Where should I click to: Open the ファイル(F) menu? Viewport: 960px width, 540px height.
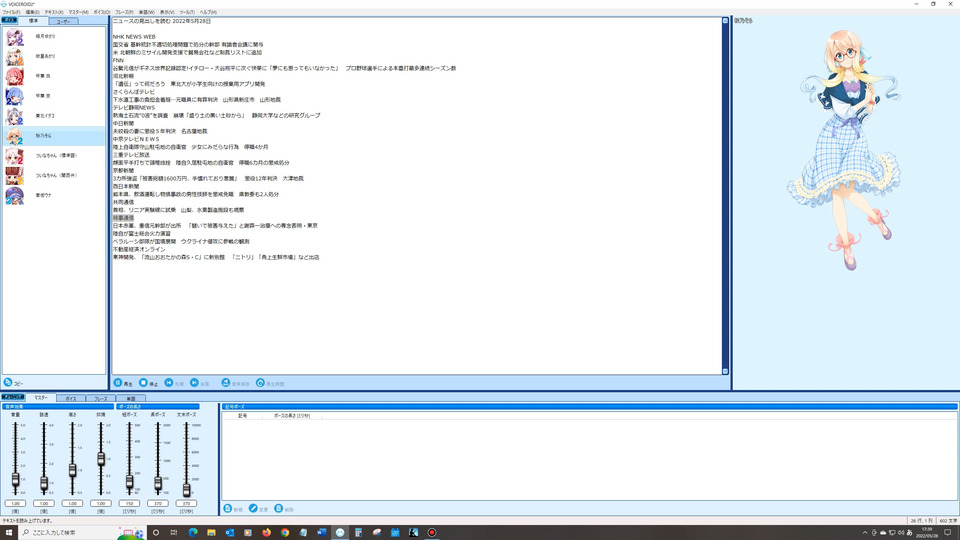coord(11,12)
